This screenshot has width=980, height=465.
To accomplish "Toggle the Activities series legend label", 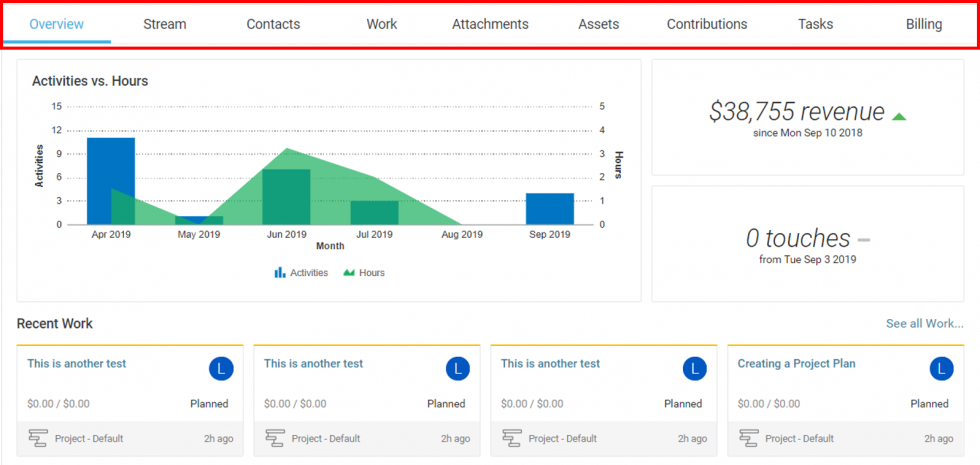I will point(308,273).
